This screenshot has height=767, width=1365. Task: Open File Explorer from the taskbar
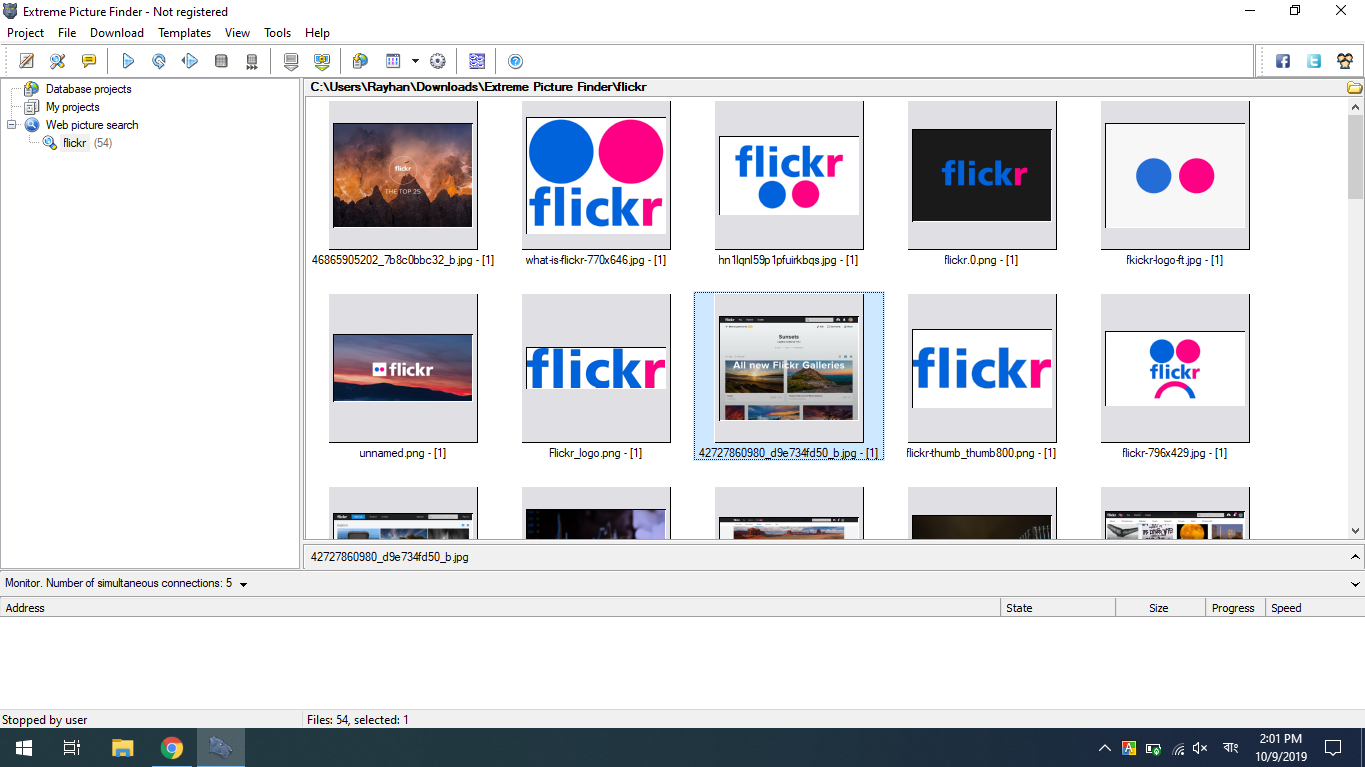pos(122,748)
